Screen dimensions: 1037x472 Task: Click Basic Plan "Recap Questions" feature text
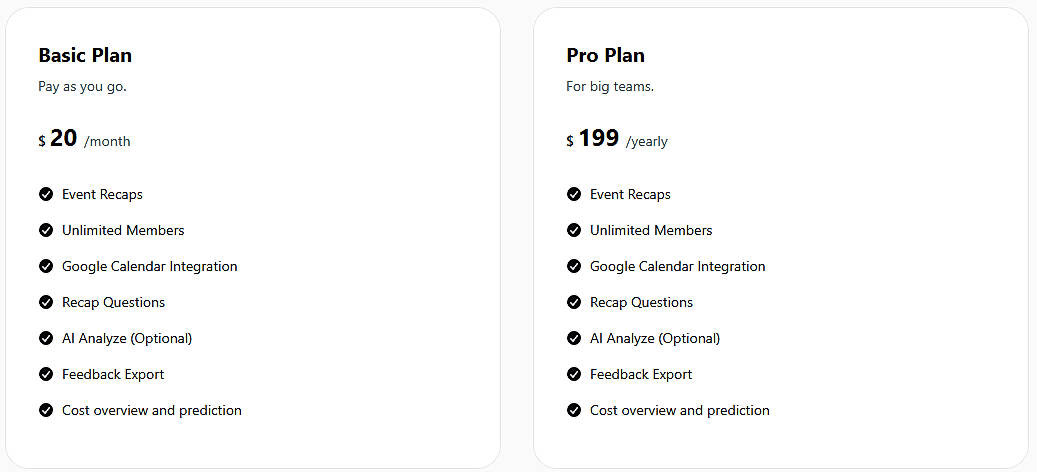(x=113, y=302)
